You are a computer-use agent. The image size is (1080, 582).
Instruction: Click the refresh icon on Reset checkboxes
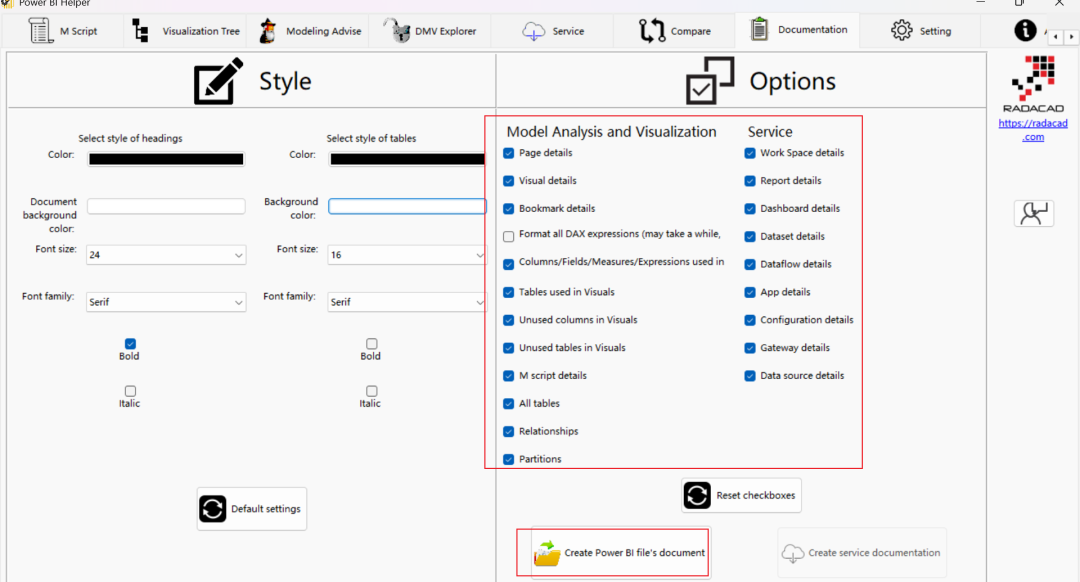click(697, 495)
